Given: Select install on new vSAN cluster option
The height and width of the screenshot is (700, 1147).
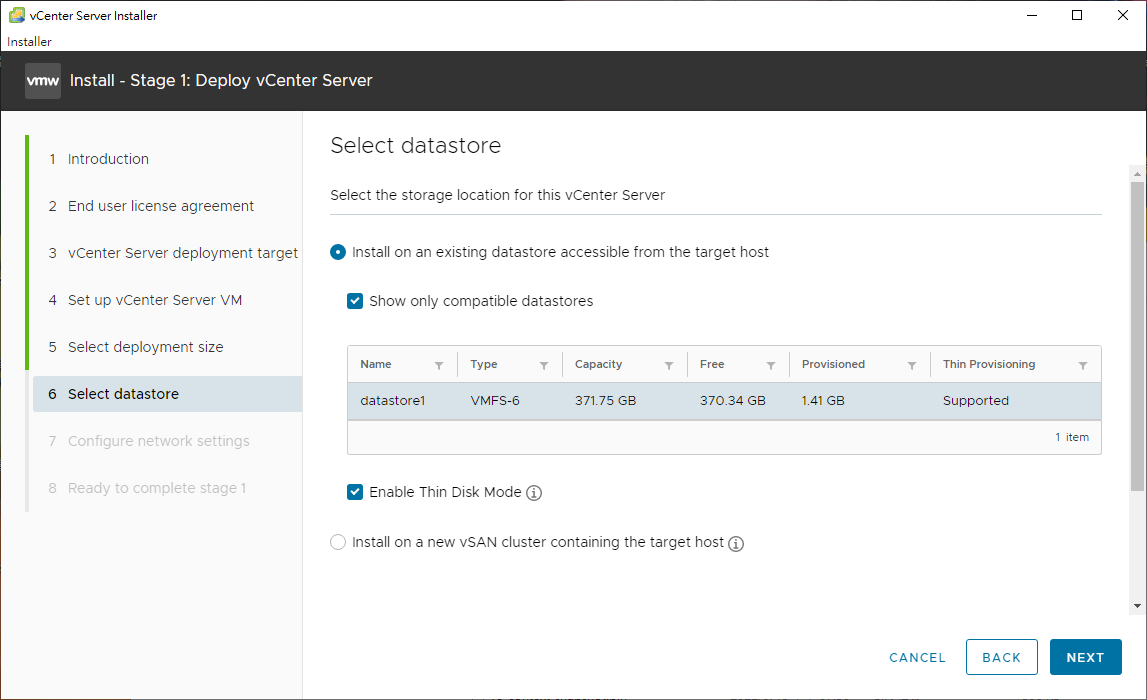Looking at the screenshot, I should 338,542.
